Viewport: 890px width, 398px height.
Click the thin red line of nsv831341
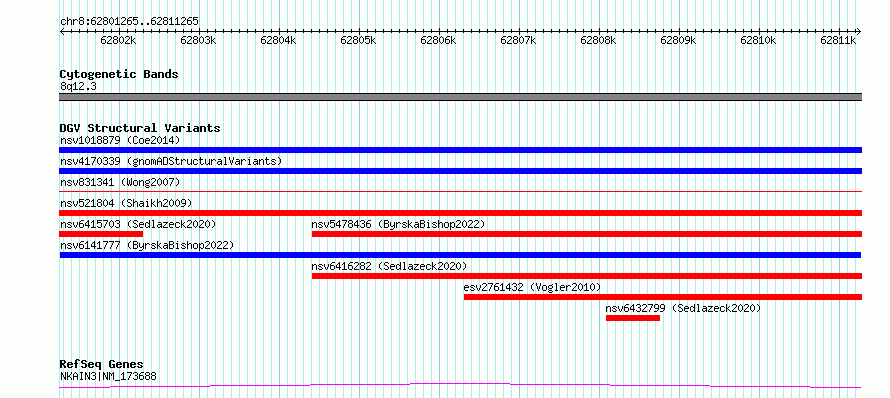pos(460,192)
